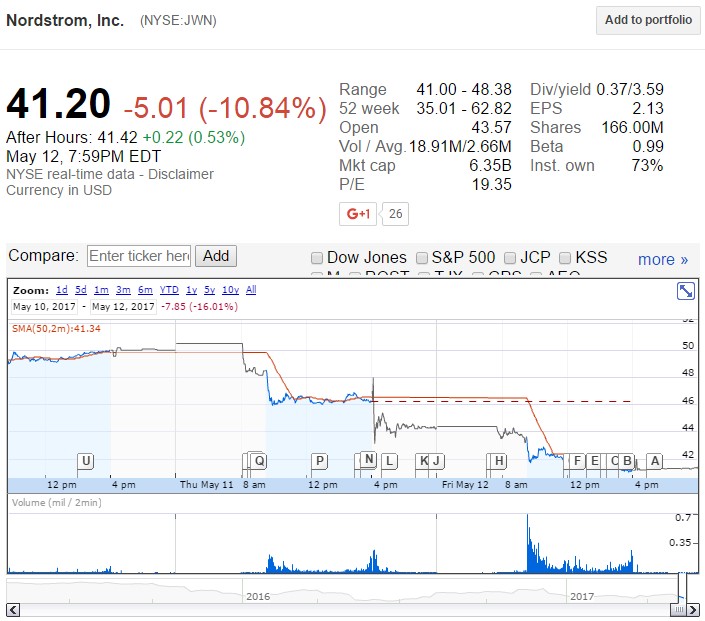Set chart zoom to 6m

pyautogui.click(x=145, y=290)
